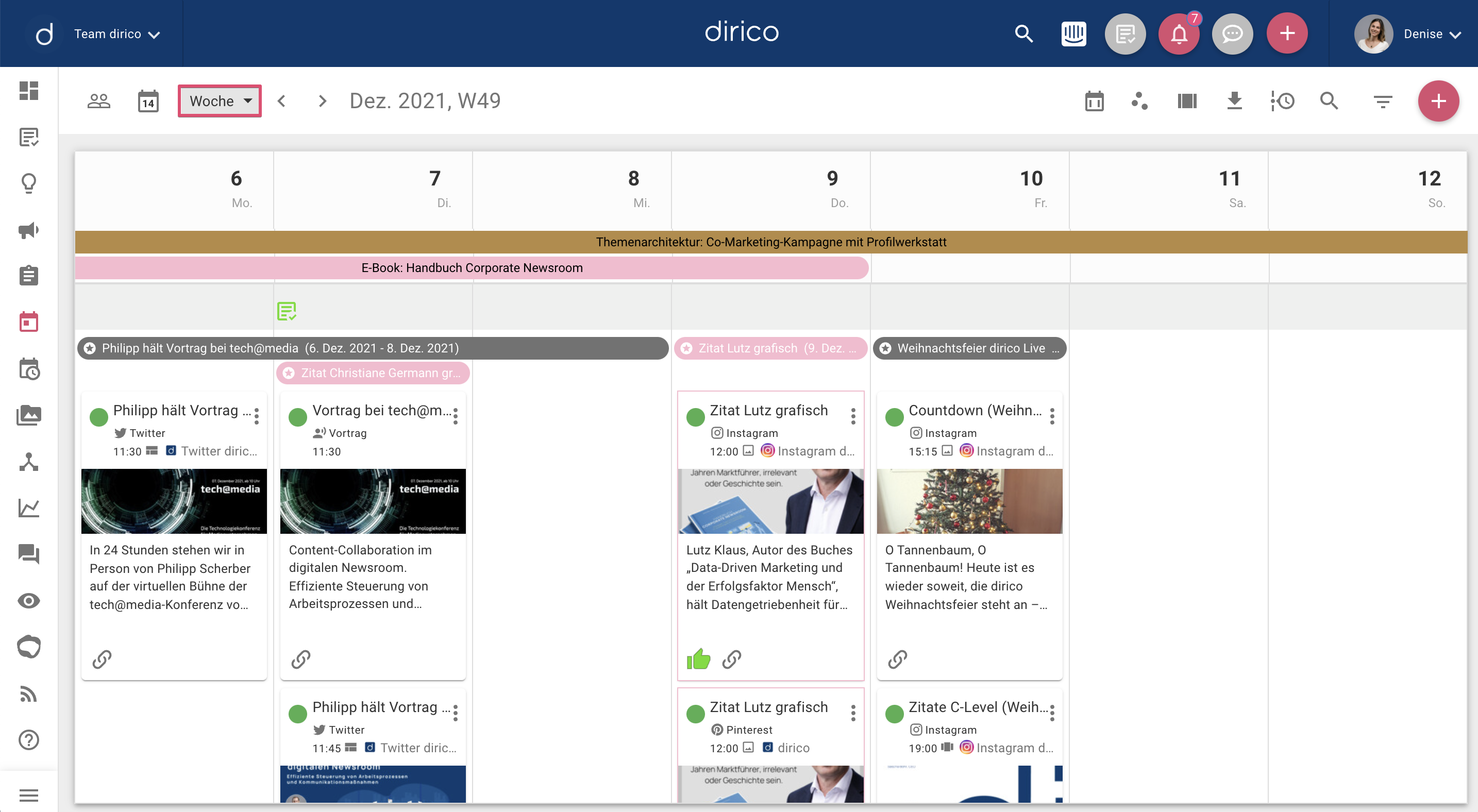The height and width of the screenshot is (812, 1478).
Task: Click the three-dots bubble toolbar icon
Action: (1139, 101)
